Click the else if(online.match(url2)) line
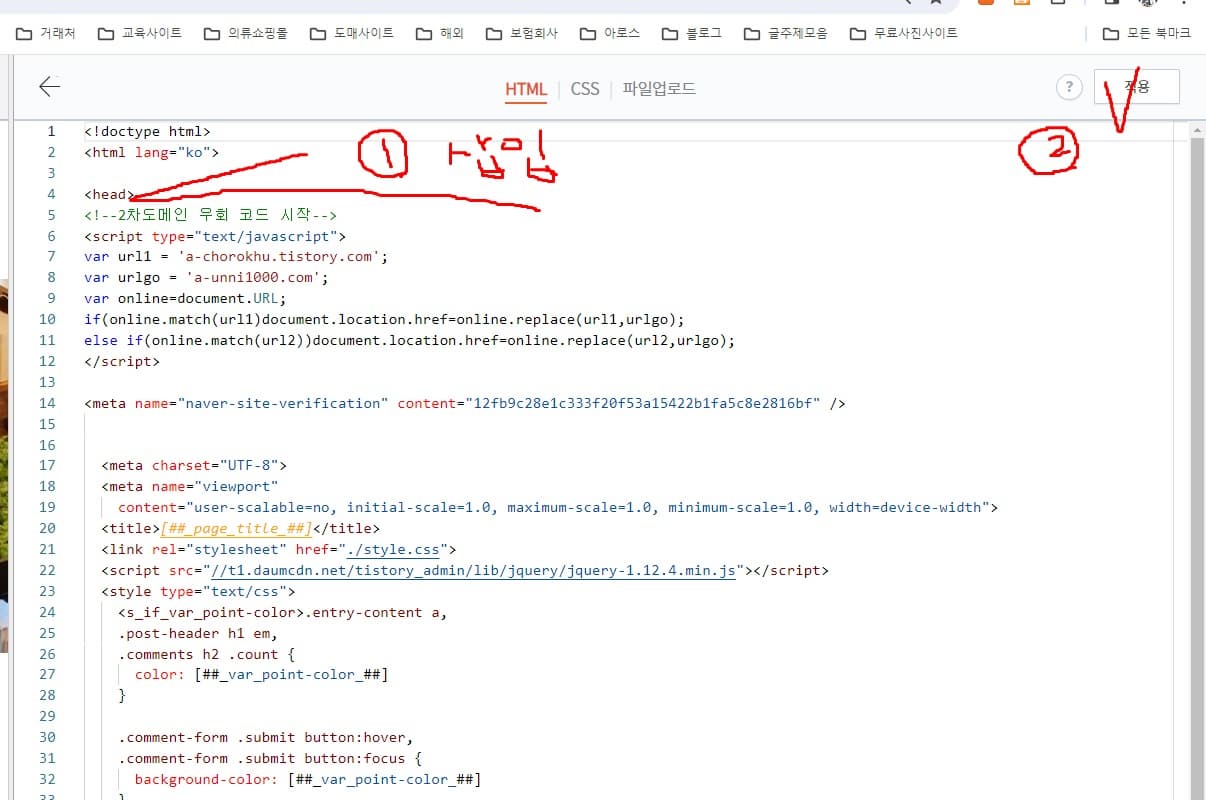The image size is (1206, 800). [409, 340]
